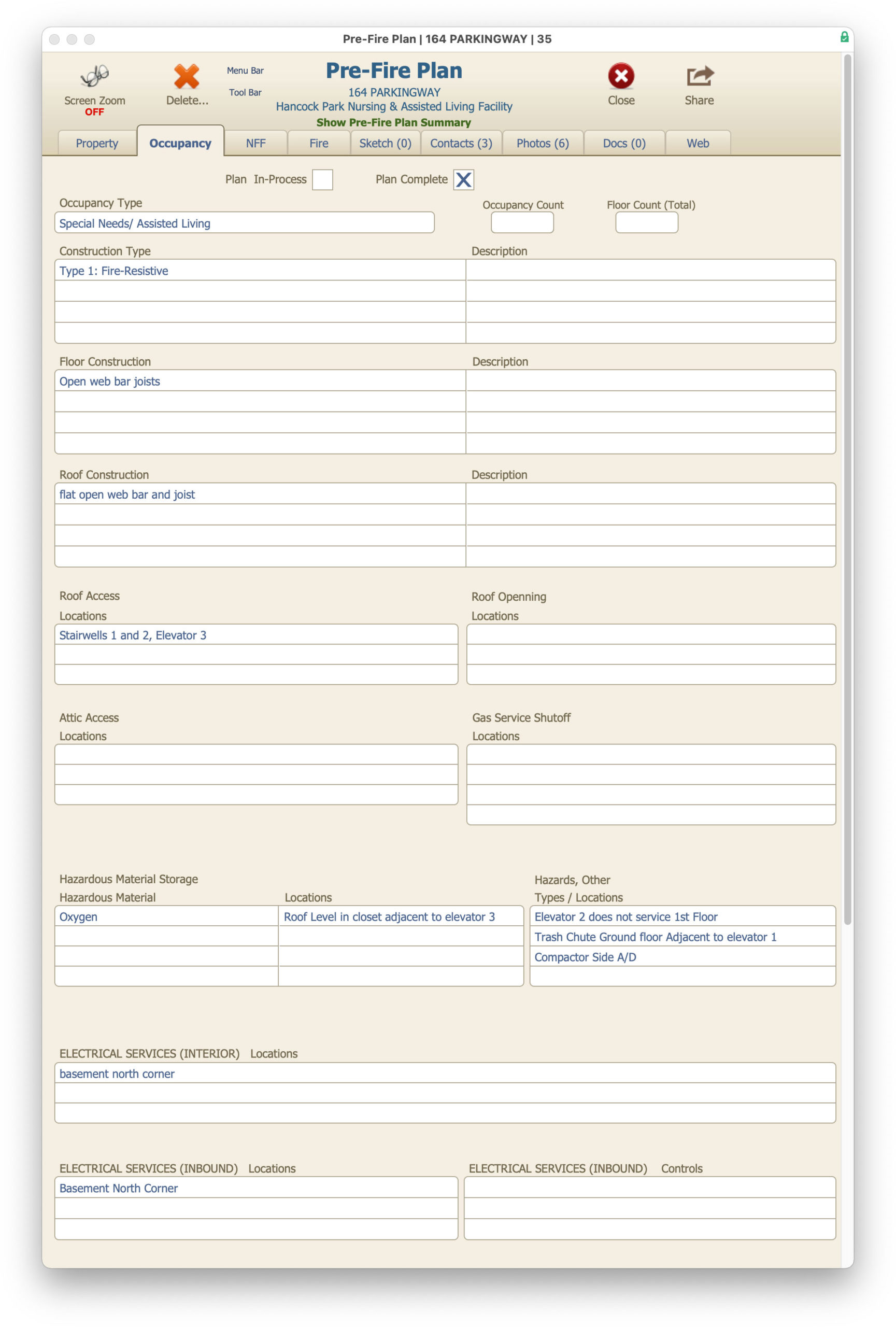This screenshot has width=896, height=1327.
Task: Uncheck the Plan Complete checkbox
Action: [463, 179]
